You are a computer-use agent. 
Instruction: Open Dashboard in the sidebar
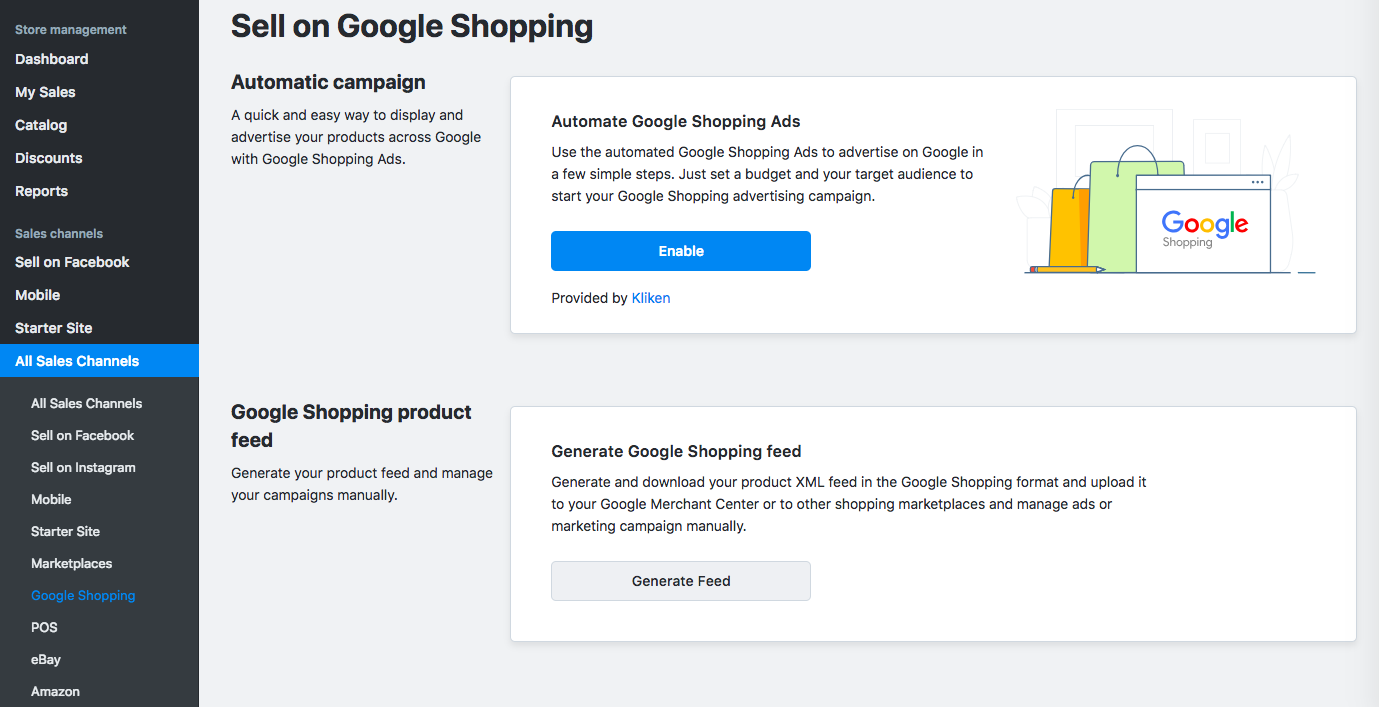click(52, 59)
